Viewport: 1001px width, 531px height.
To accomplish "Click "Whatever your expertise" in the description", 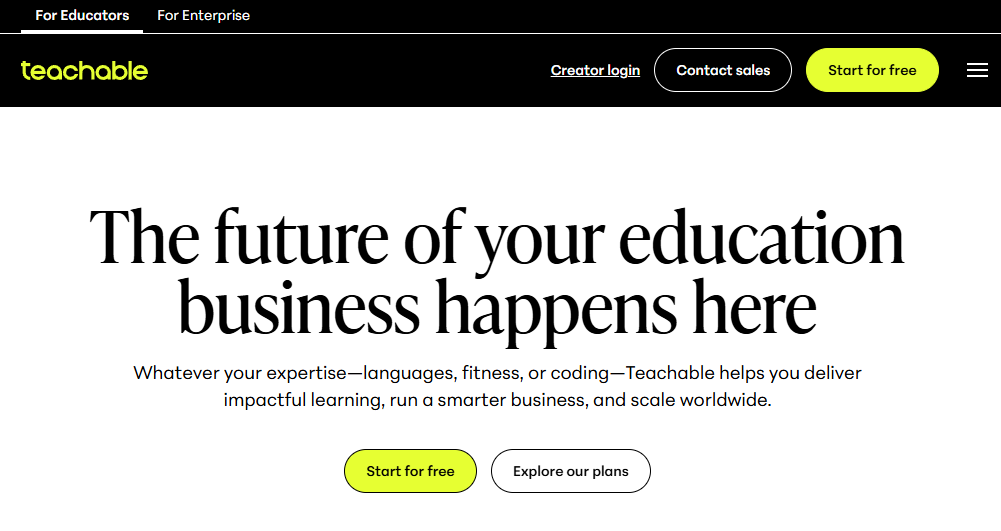I will (x=239, y=373).
